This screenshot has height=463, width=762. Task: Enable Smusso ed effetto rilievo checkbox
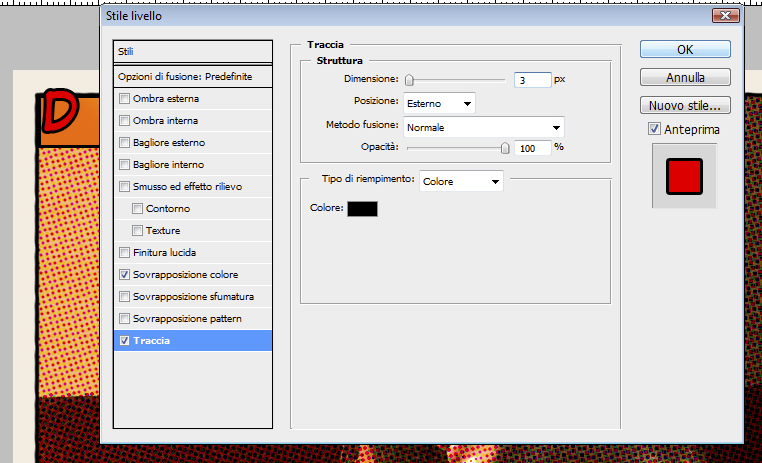tap(124, 187)
